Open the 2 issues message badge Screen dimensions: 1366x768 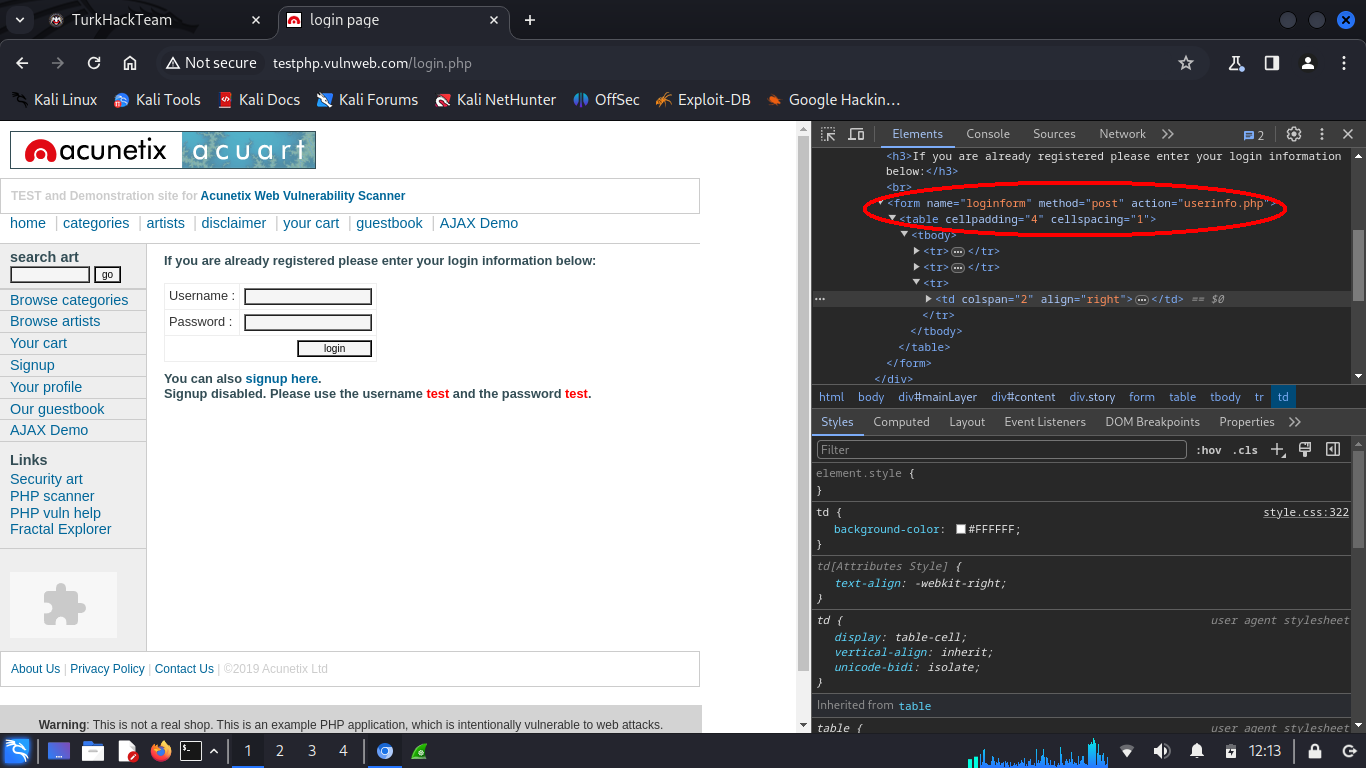coord(1254,135)
